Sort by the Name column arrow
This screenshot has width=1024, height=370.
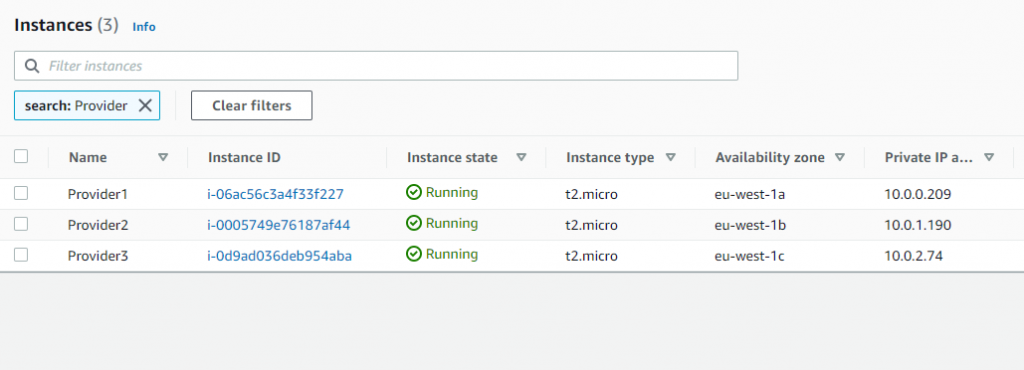click(163, 157)
